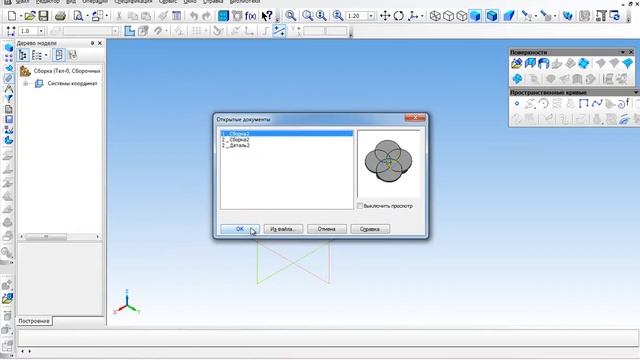Select first Surfaces panel icon
Screen dimensions: 640x360
516,63
